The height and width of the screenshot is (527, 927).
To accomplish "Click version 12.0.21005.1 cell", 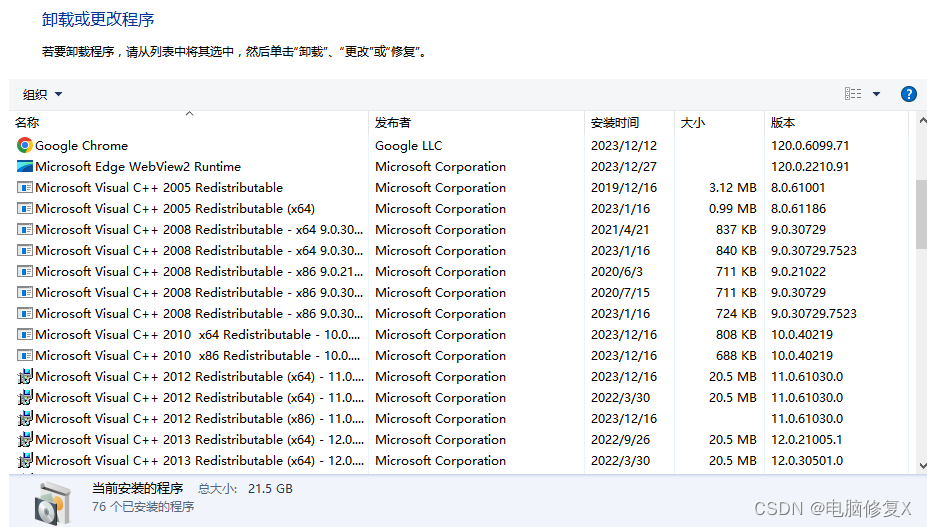I will tap(806, 439).
